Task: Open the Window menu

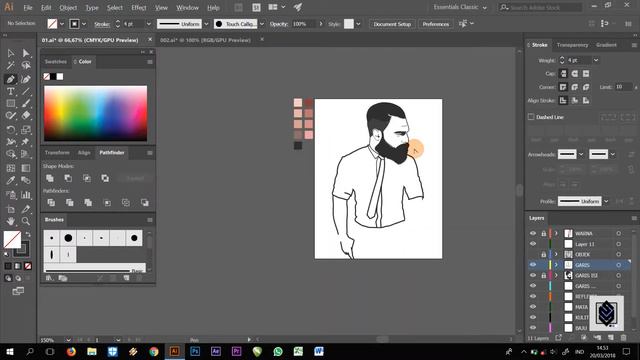Action: (187, 8)
